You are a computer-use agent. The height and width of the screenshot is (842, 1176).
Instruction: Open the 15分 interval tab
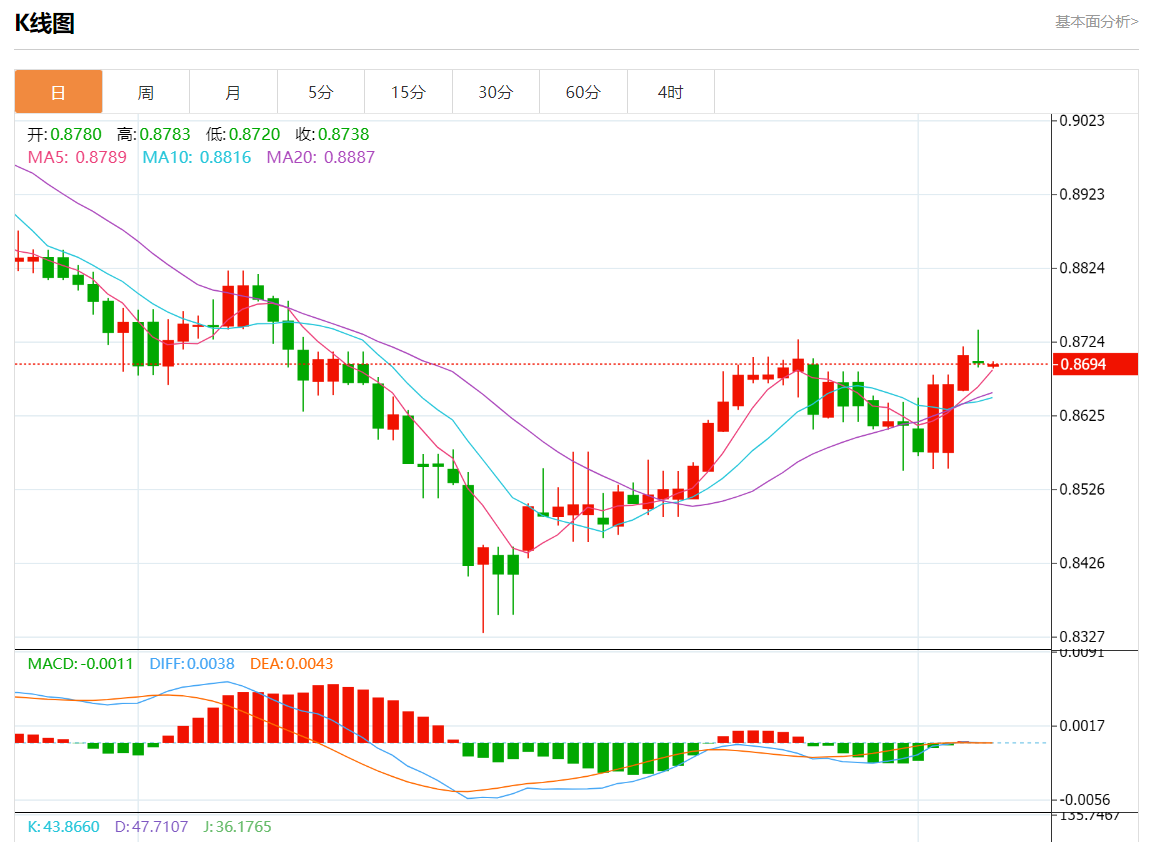coord(408,92)
